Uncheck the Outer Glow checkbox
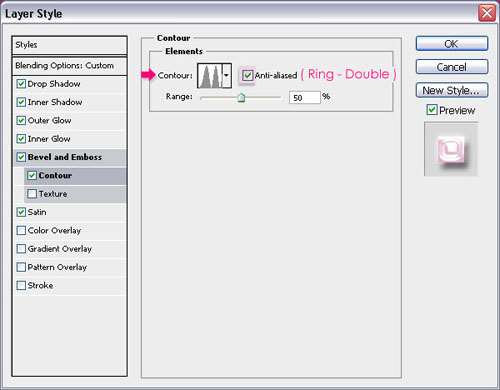 pos(21,120)
